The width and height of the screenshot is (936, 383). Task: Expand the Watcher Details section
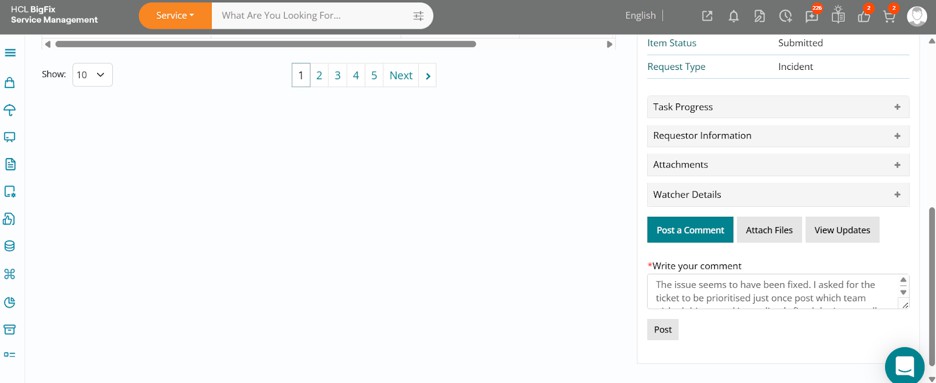(778, 194)
